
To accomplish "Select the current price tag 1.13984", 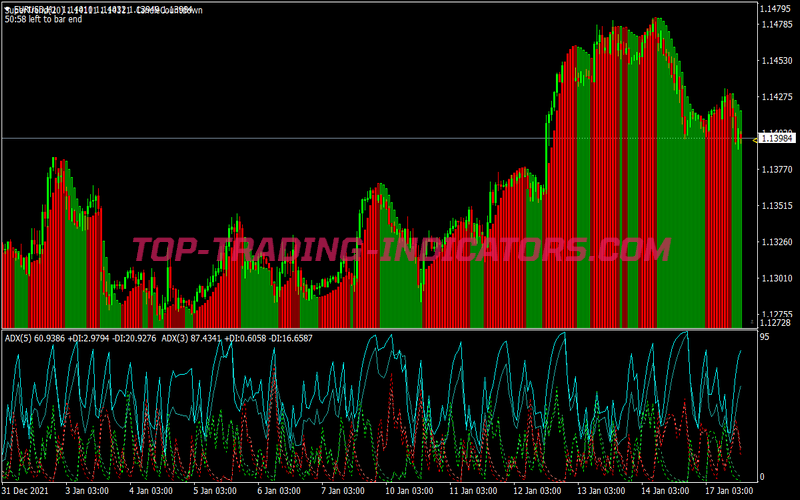I will point(777,138).
